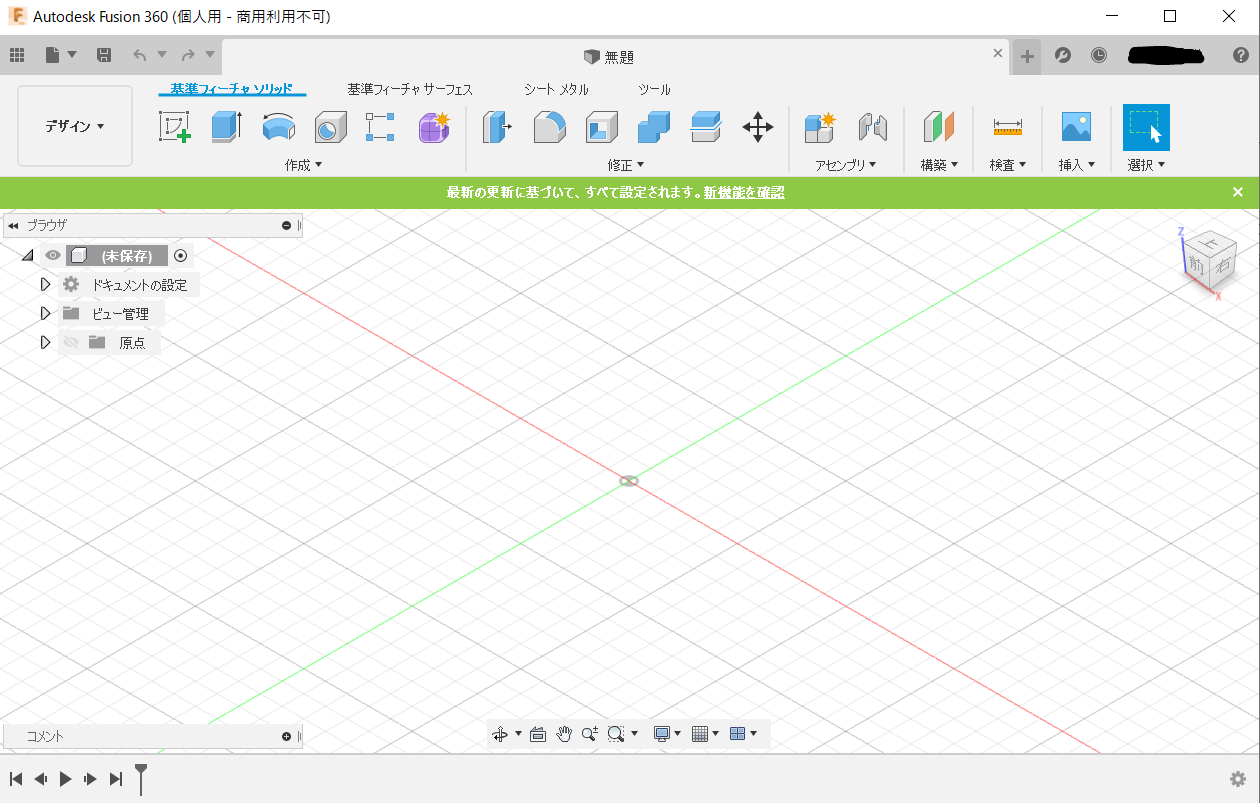Select the Orbit navigation tool

coord(500,734)
